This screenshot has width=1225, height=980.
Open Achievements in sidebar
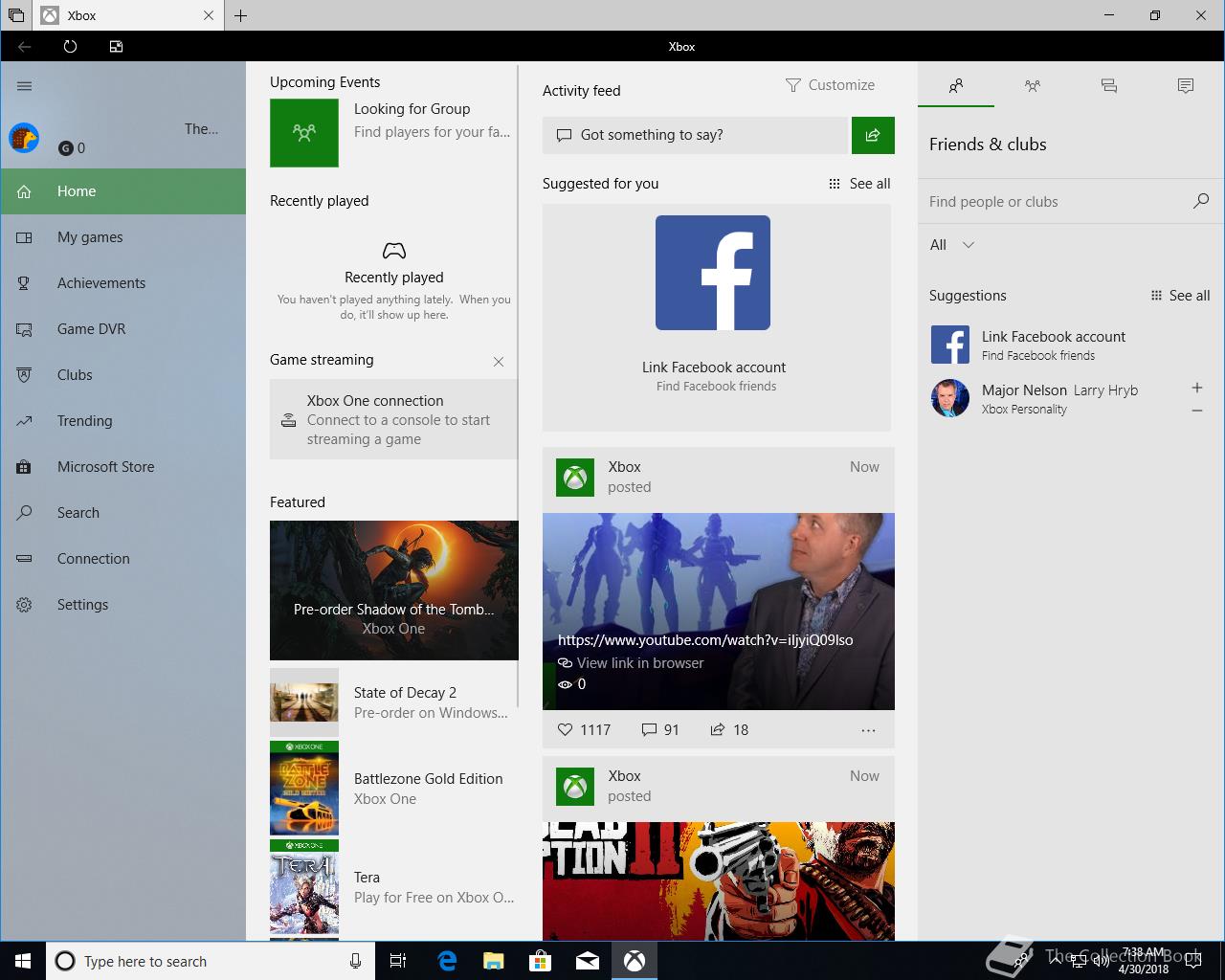122,283
